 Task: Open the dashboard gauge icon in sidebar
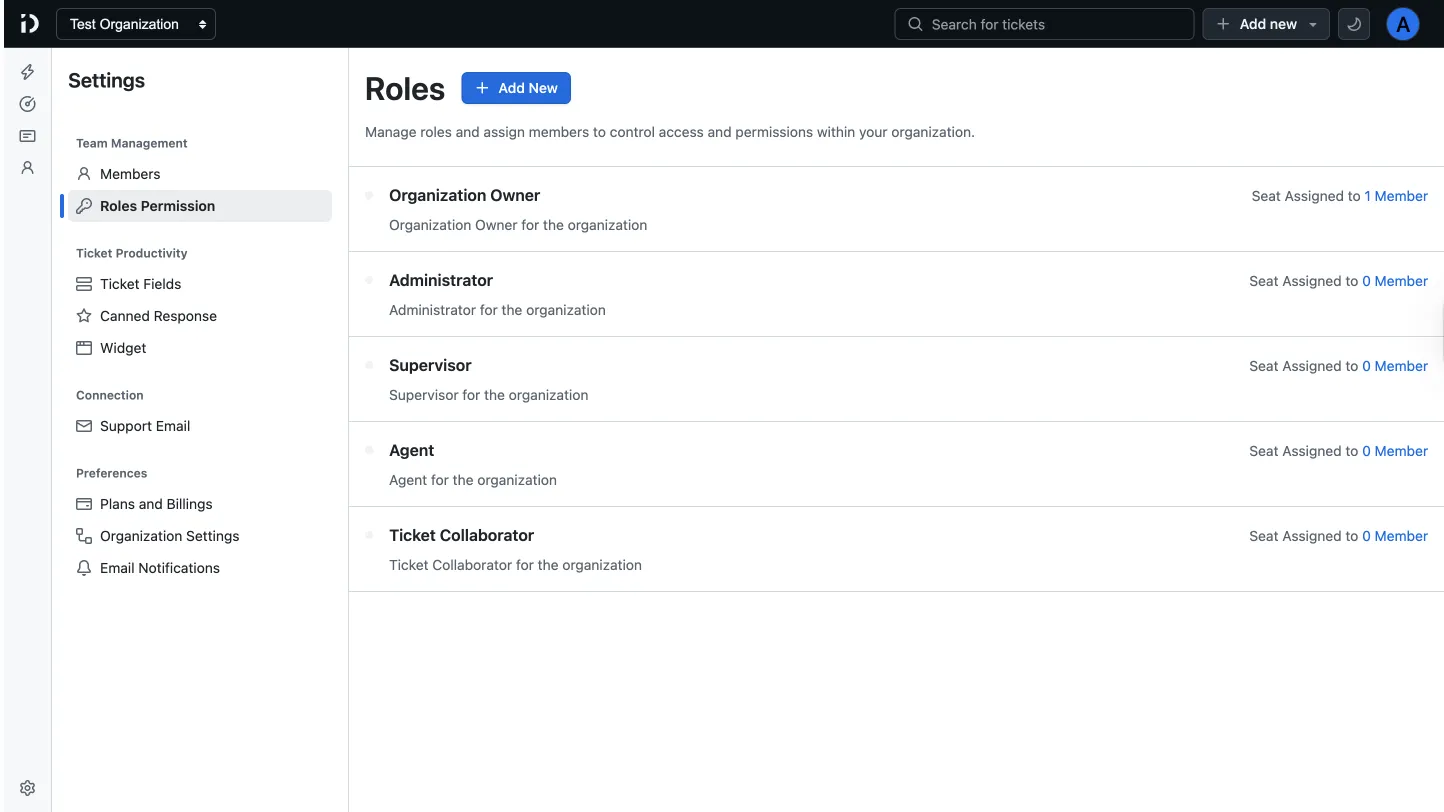[x=27, y=103]
